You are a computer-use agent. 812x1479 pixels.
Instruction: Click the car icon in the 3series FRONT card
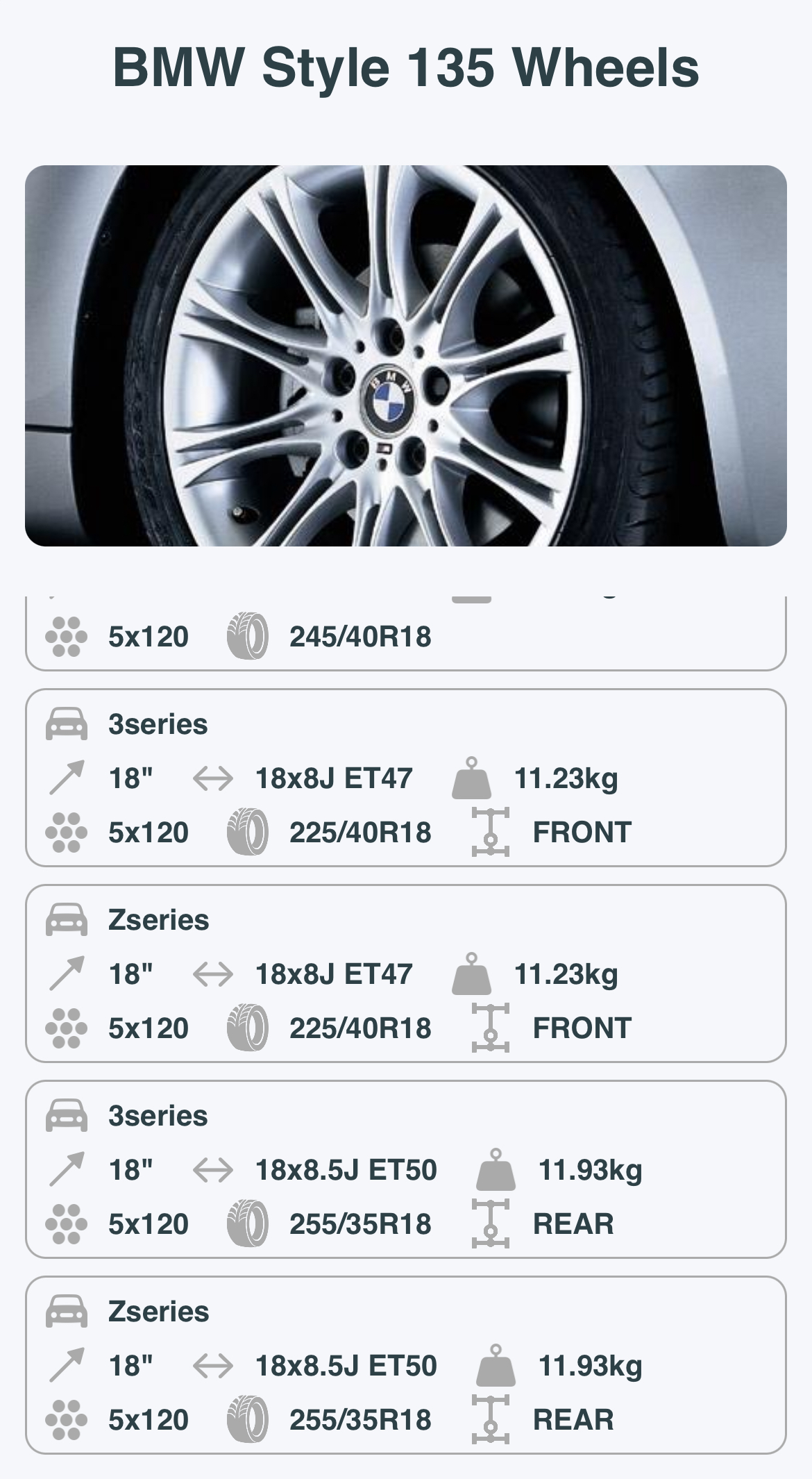(x=67, y=724)
